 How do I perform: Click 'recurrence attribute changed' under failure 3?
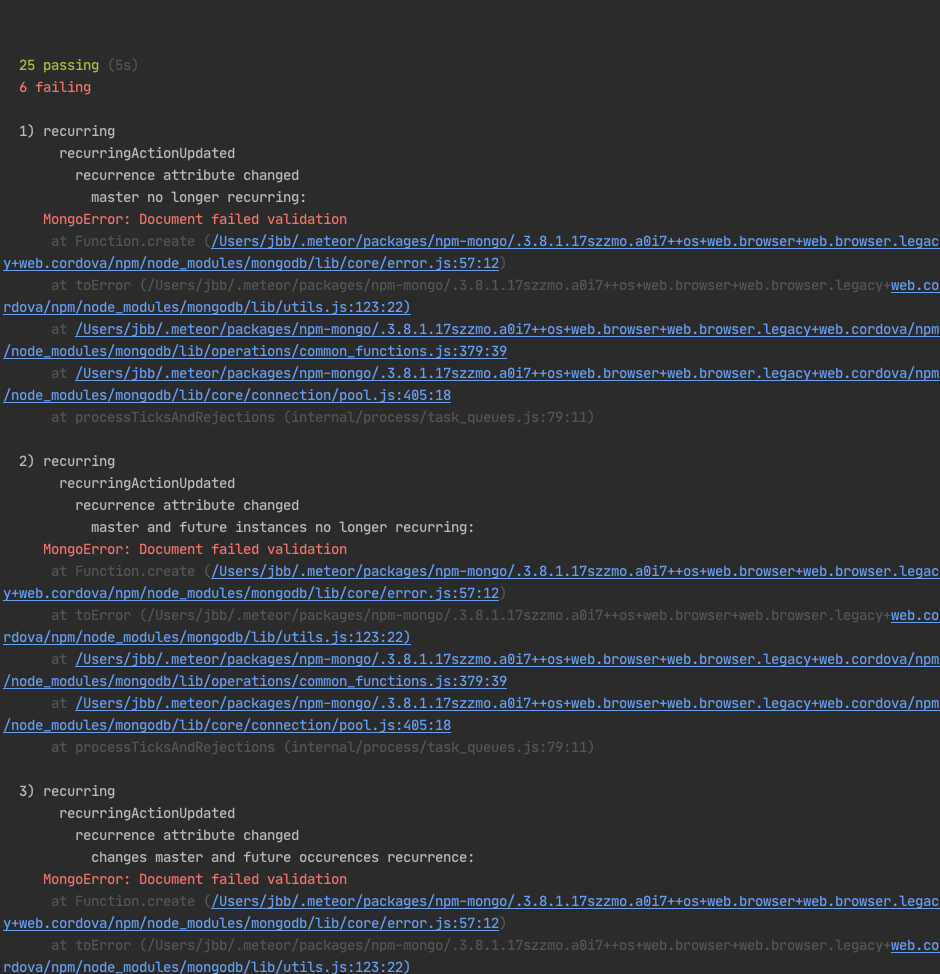click(x=187, y=835)
